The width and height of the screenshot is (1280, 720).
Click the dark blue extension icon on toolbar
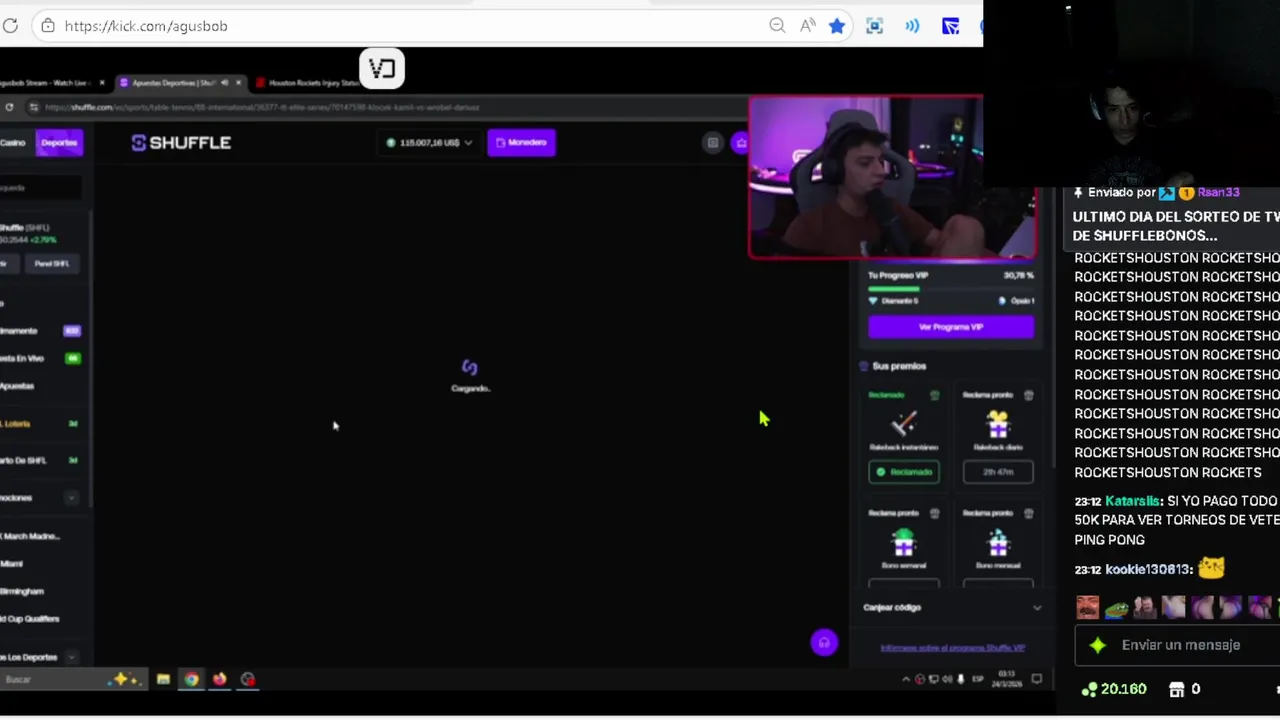pos(950,26)
